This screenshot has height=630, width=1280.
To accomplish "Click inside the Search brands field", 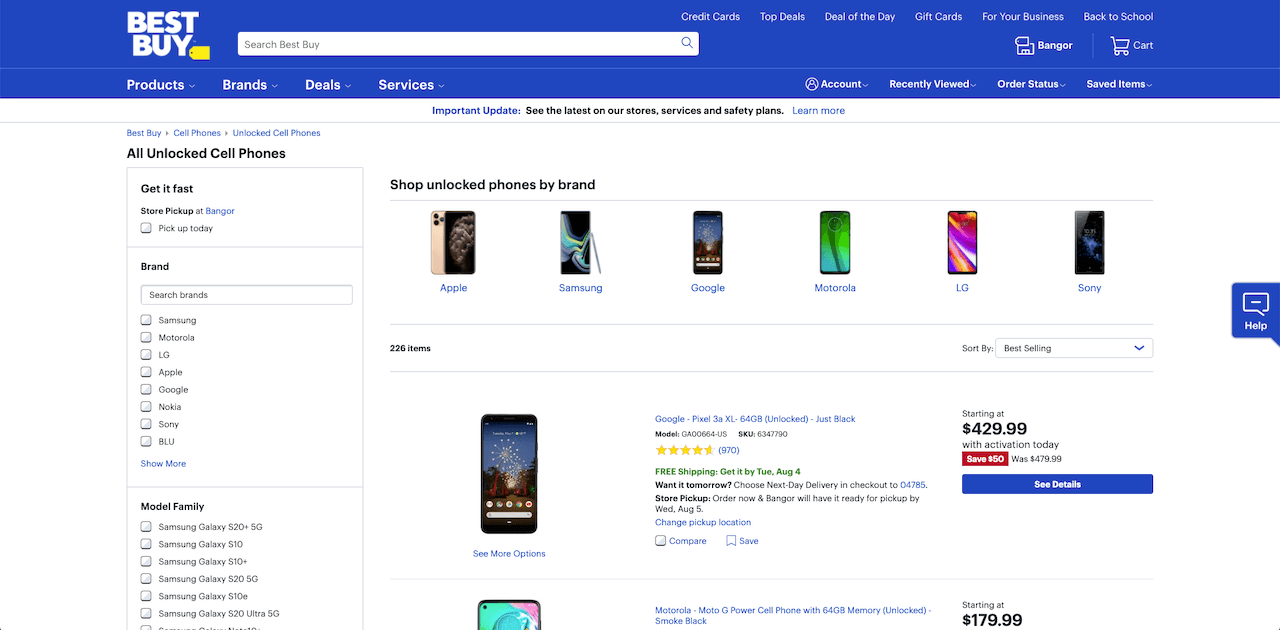I will (x=246, y=294).
